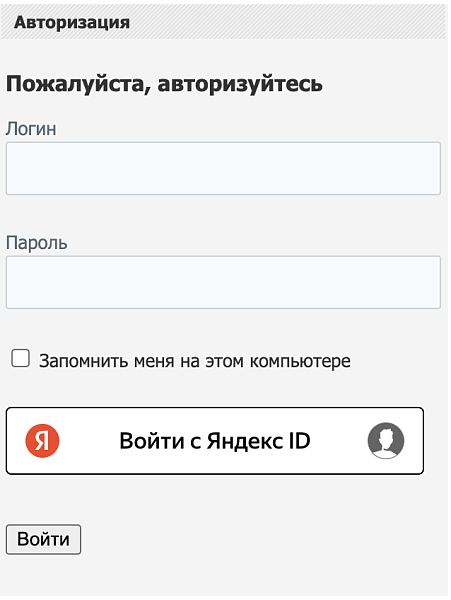Focus the Пароль input field
This screenshot has height=600, width=451.
click(223, 282)
